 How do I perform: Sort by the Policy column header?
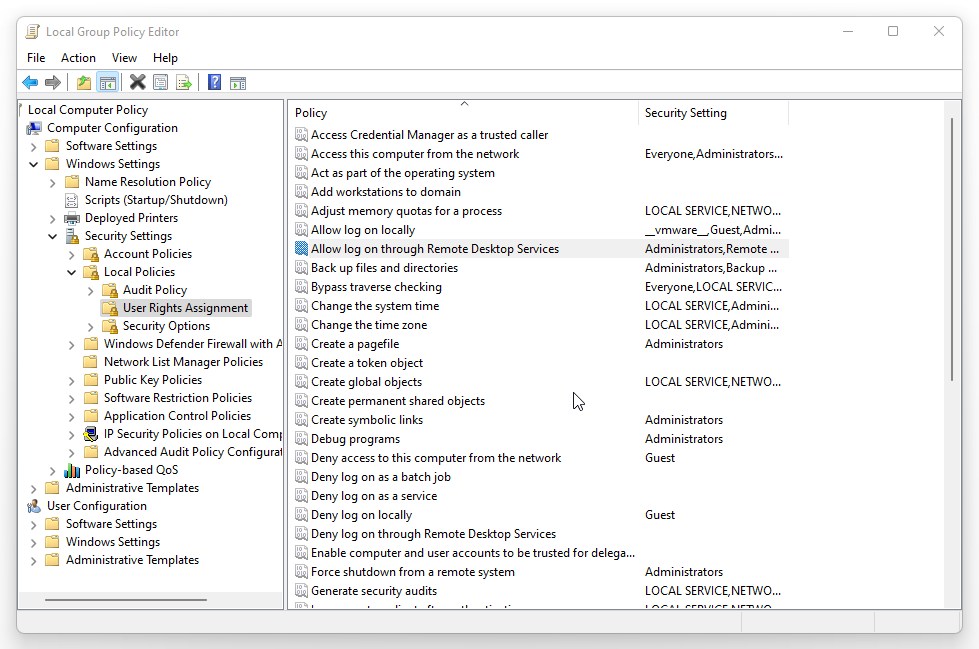tap(464, 113)
